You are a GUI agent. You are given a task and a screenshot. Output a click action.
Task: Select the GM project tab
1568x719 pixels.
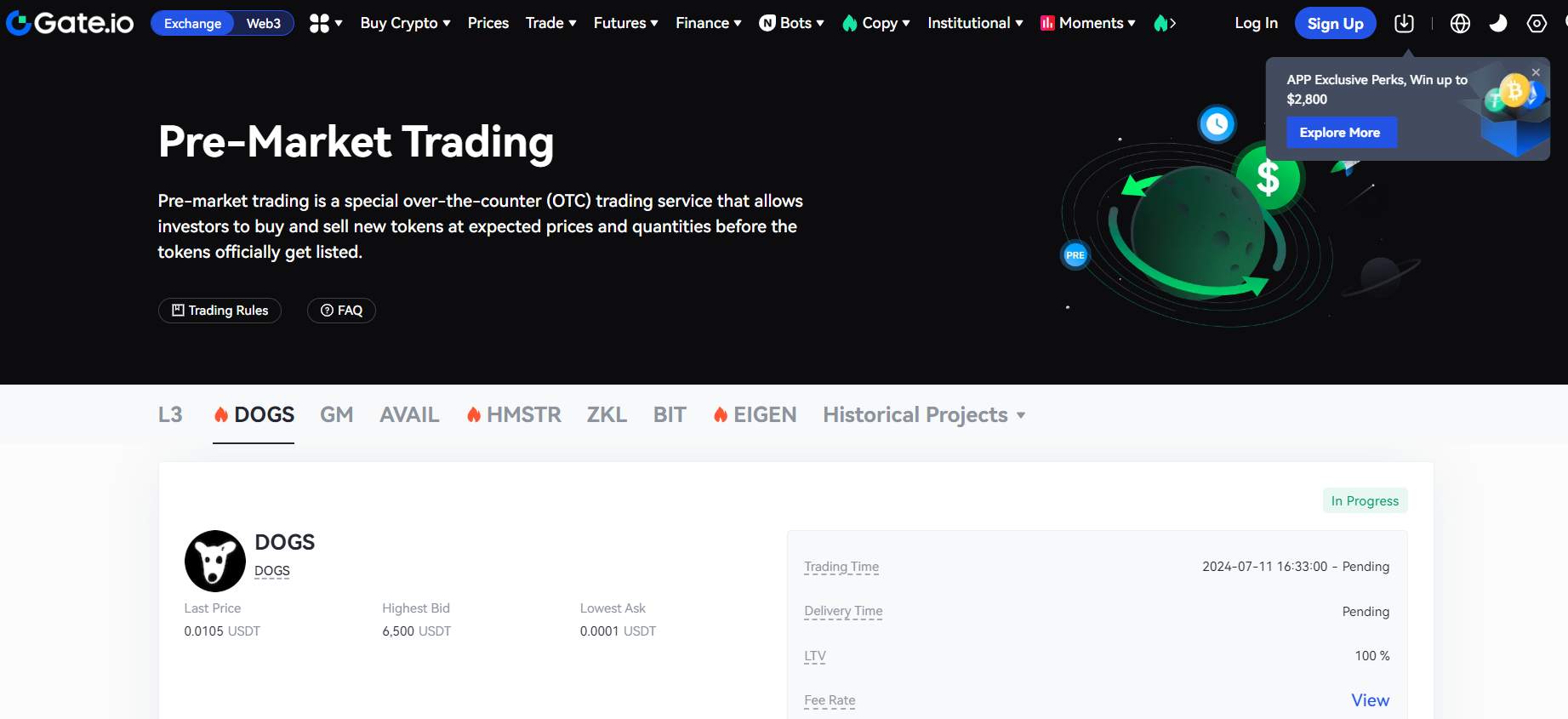point(337,414)
